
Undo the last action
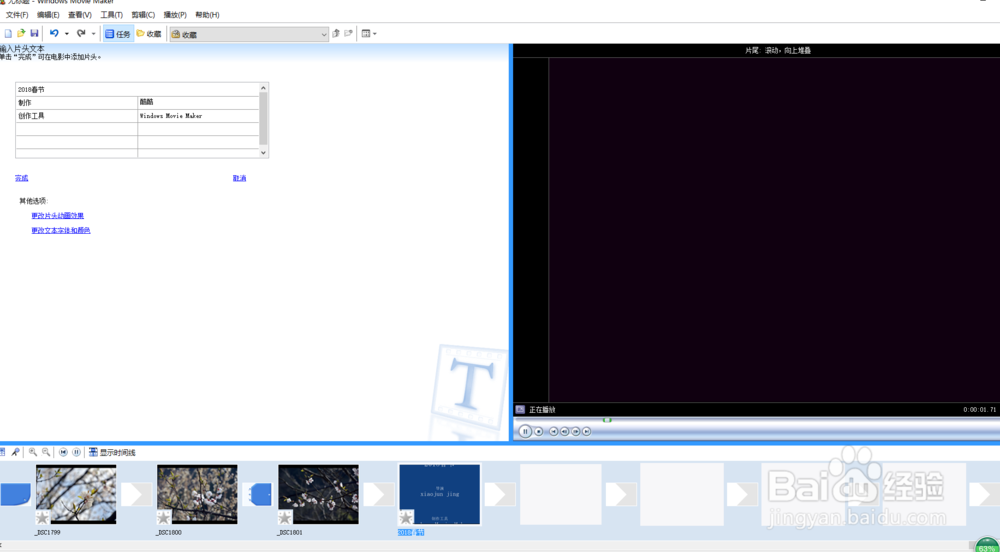pos(54,34)
